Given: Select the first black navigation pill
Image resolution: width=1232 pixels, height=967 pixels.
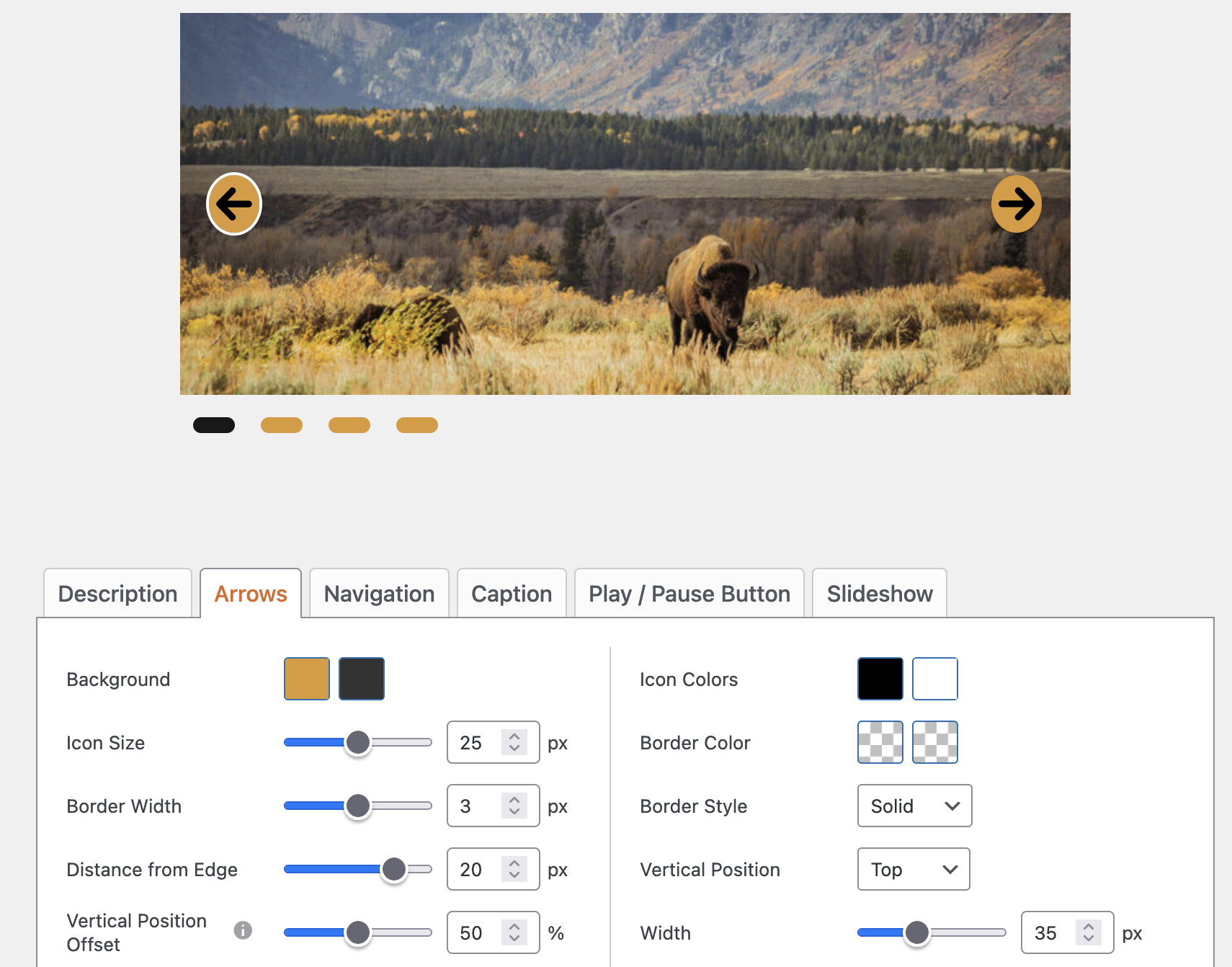Looking at the screenshot, I should (x=214, y=425).
